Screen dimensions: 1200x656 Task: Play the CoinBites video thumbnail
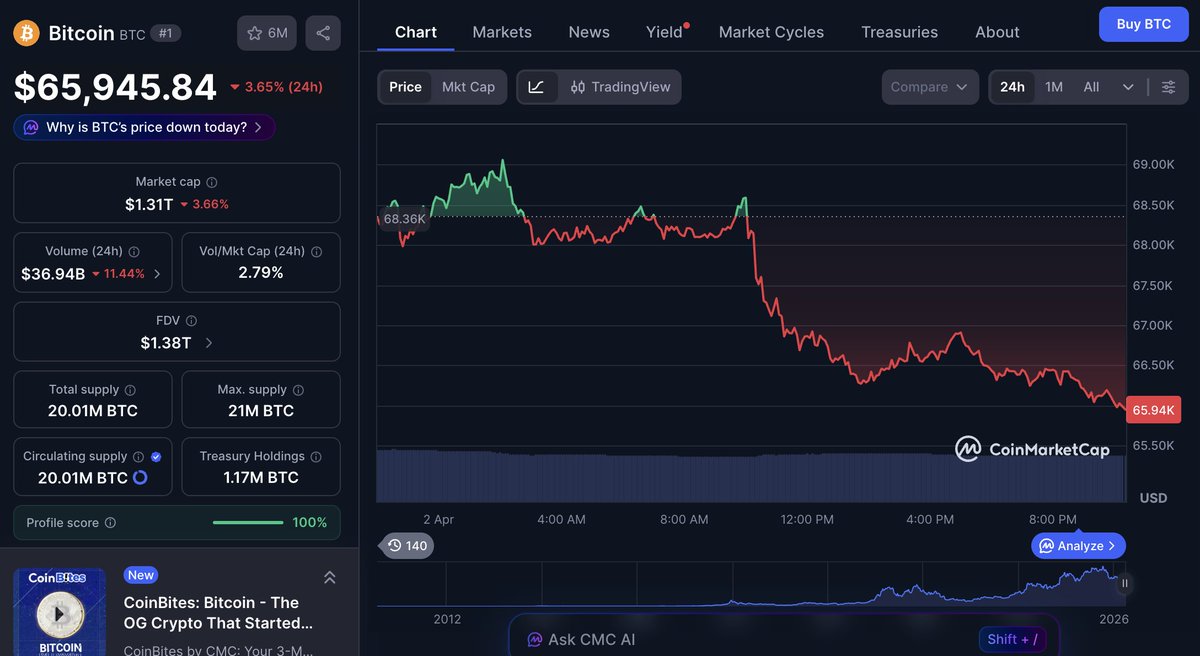pos(59,614)
